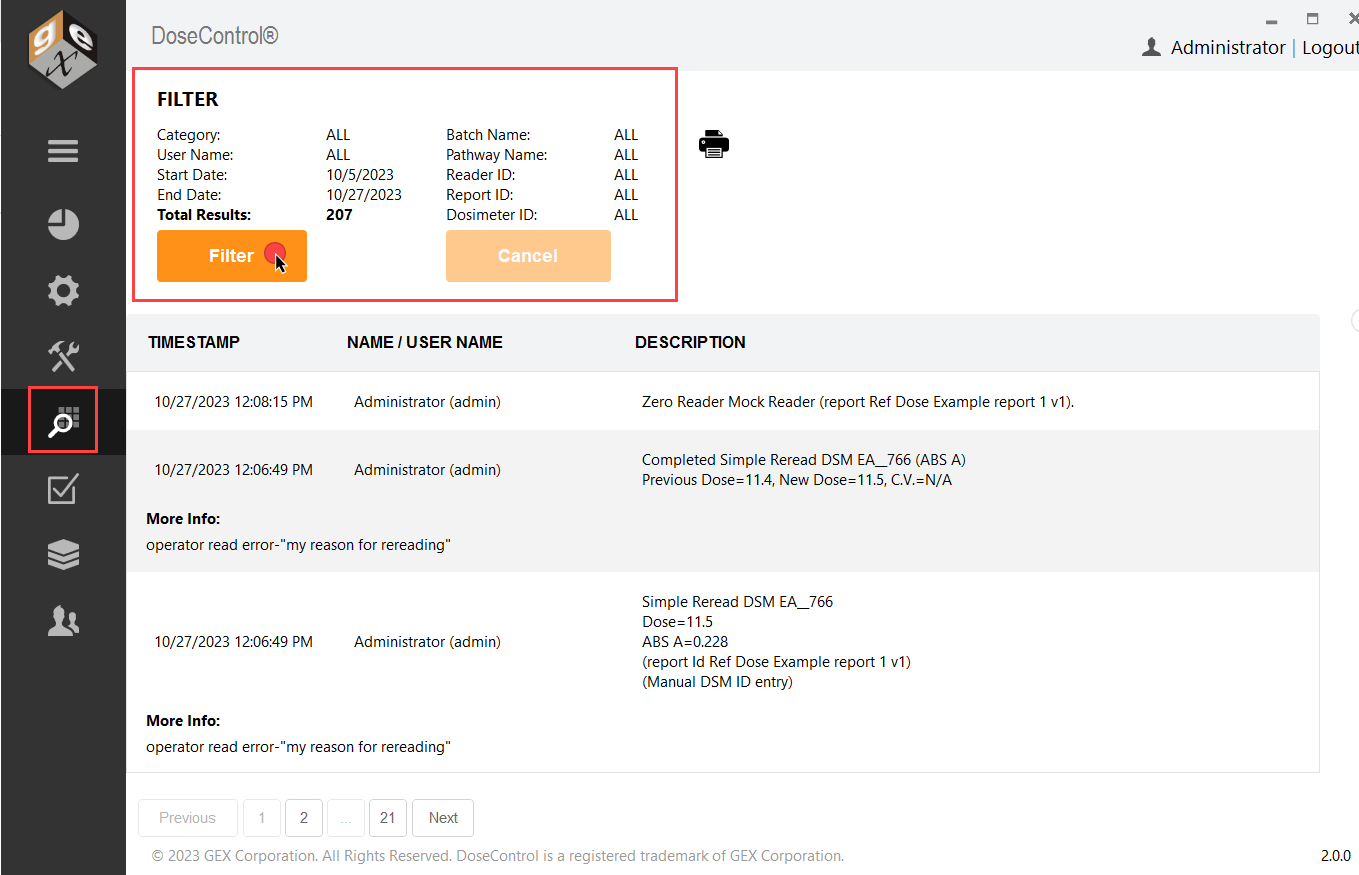Open the hammer and wrench tools icon
Image resolution: width=1359 pixels, height=875 pixels.
click(x=63, y=356)
